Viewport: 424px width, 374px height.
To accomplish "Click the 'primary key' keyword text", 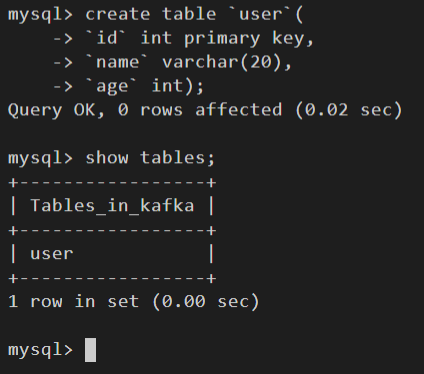I will [x=244, y=39].
